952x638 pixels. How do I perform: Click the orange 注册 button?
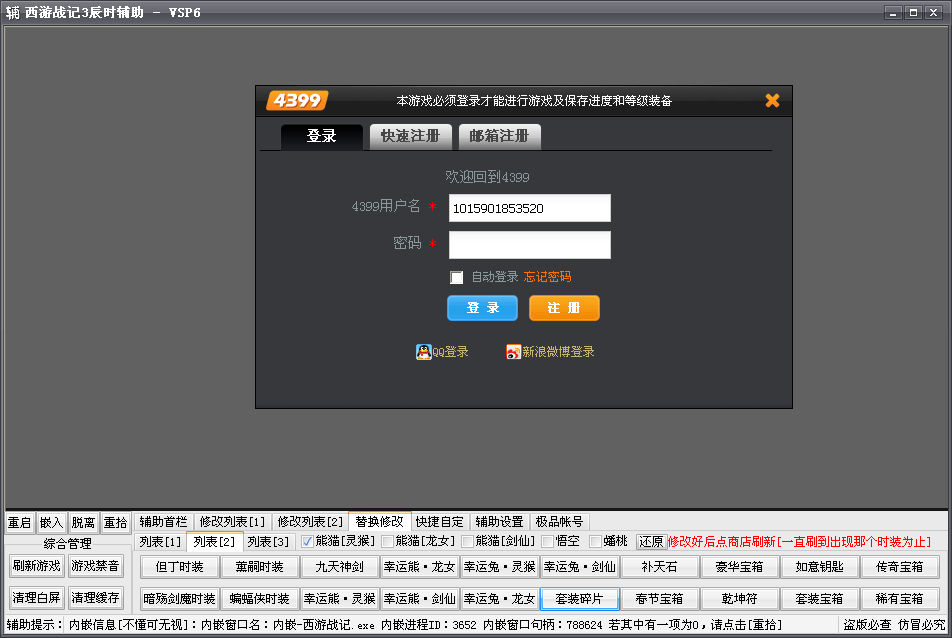tap(564, 308)
